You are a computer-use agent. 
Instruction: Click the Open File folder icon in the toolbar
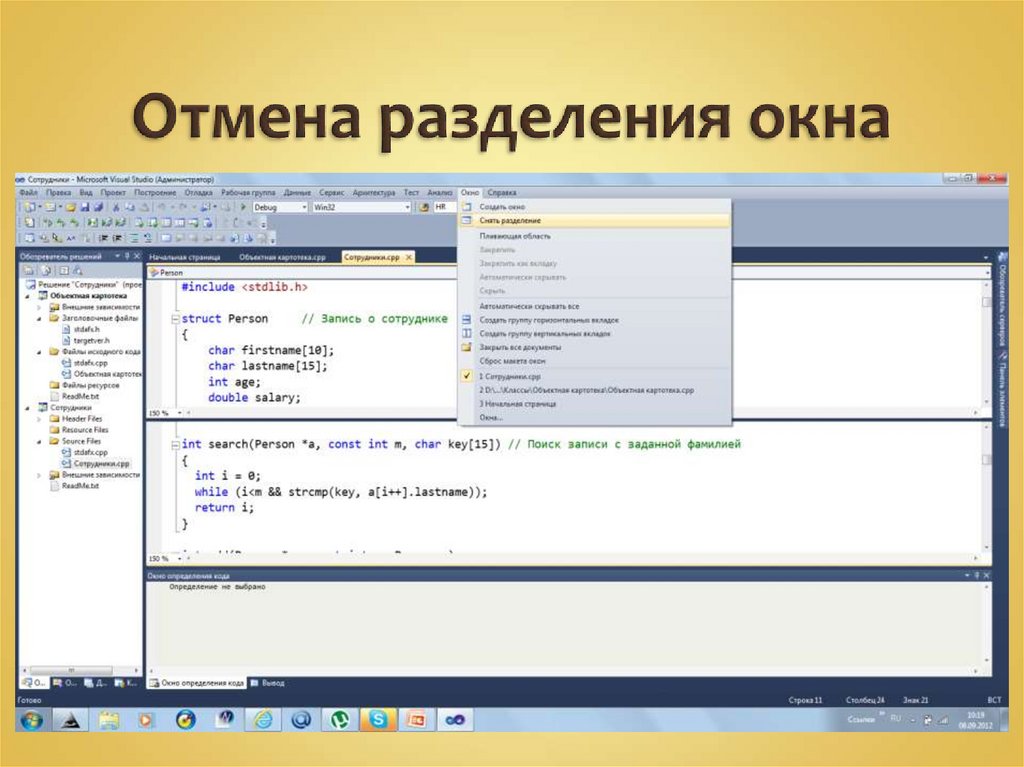pyautogui.click(x=70, y=207)
